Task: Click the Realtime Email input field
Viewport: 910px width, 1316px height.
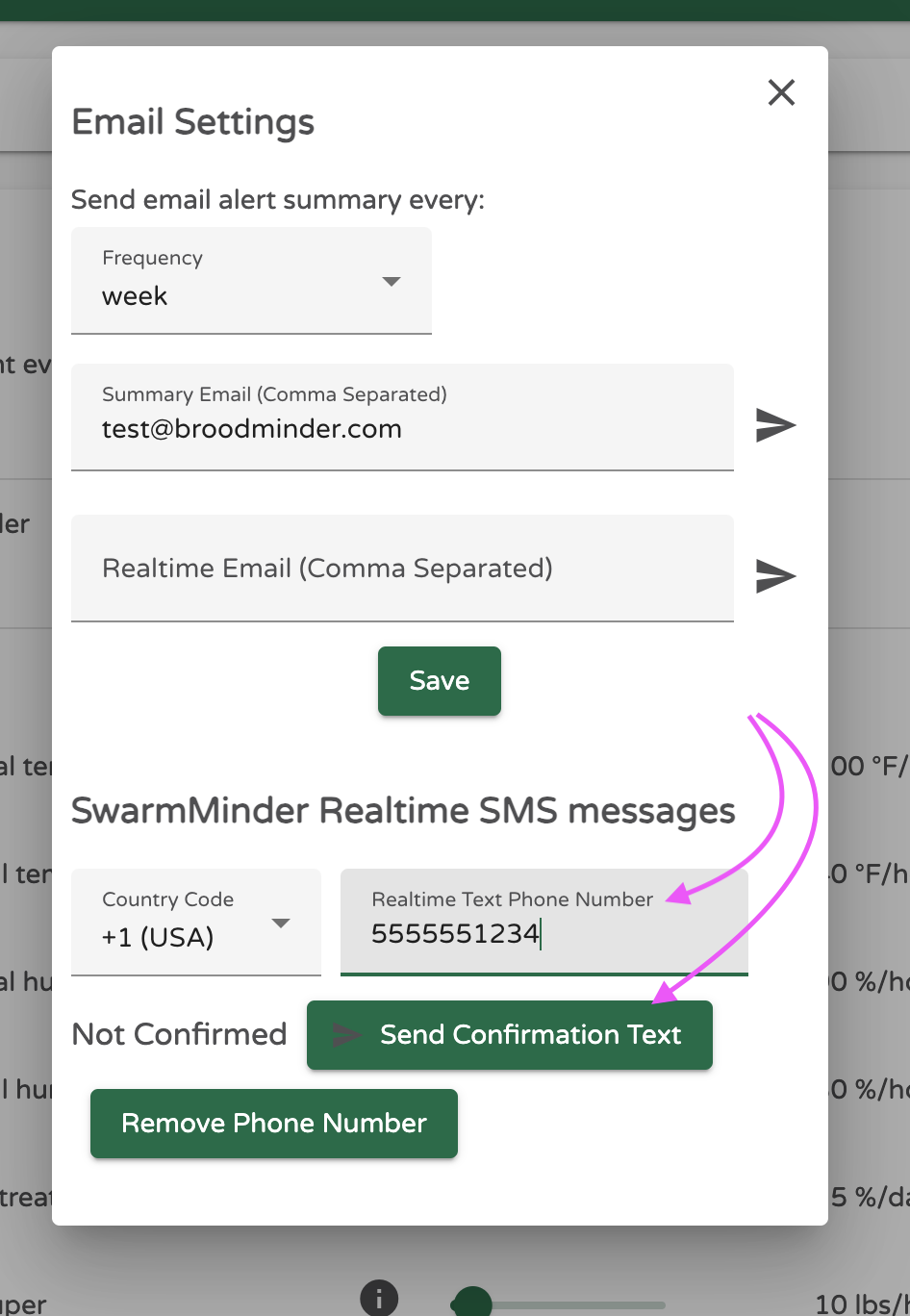Action: (x=402, y=569)
